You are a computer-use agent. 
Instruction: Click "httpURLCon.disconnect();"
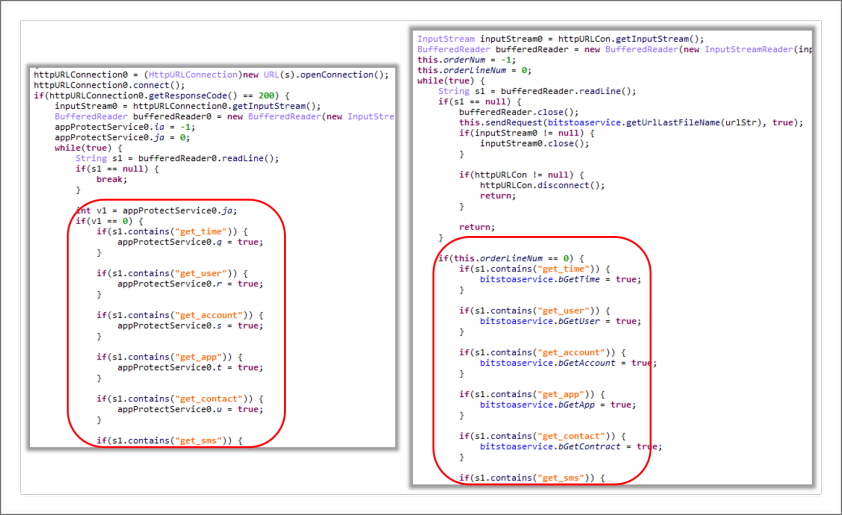point(542,185)
